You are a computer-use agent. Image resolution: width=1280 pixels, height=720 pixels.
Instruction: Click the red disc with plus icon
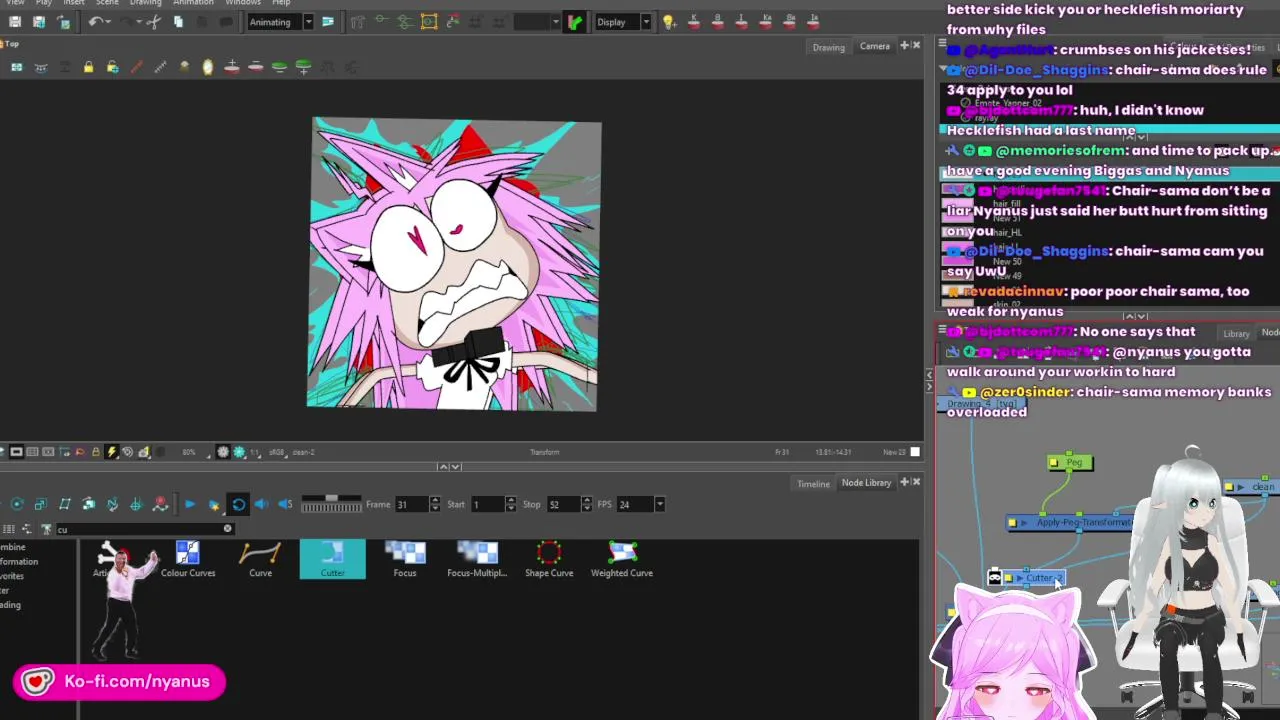(x=232, y=67)
